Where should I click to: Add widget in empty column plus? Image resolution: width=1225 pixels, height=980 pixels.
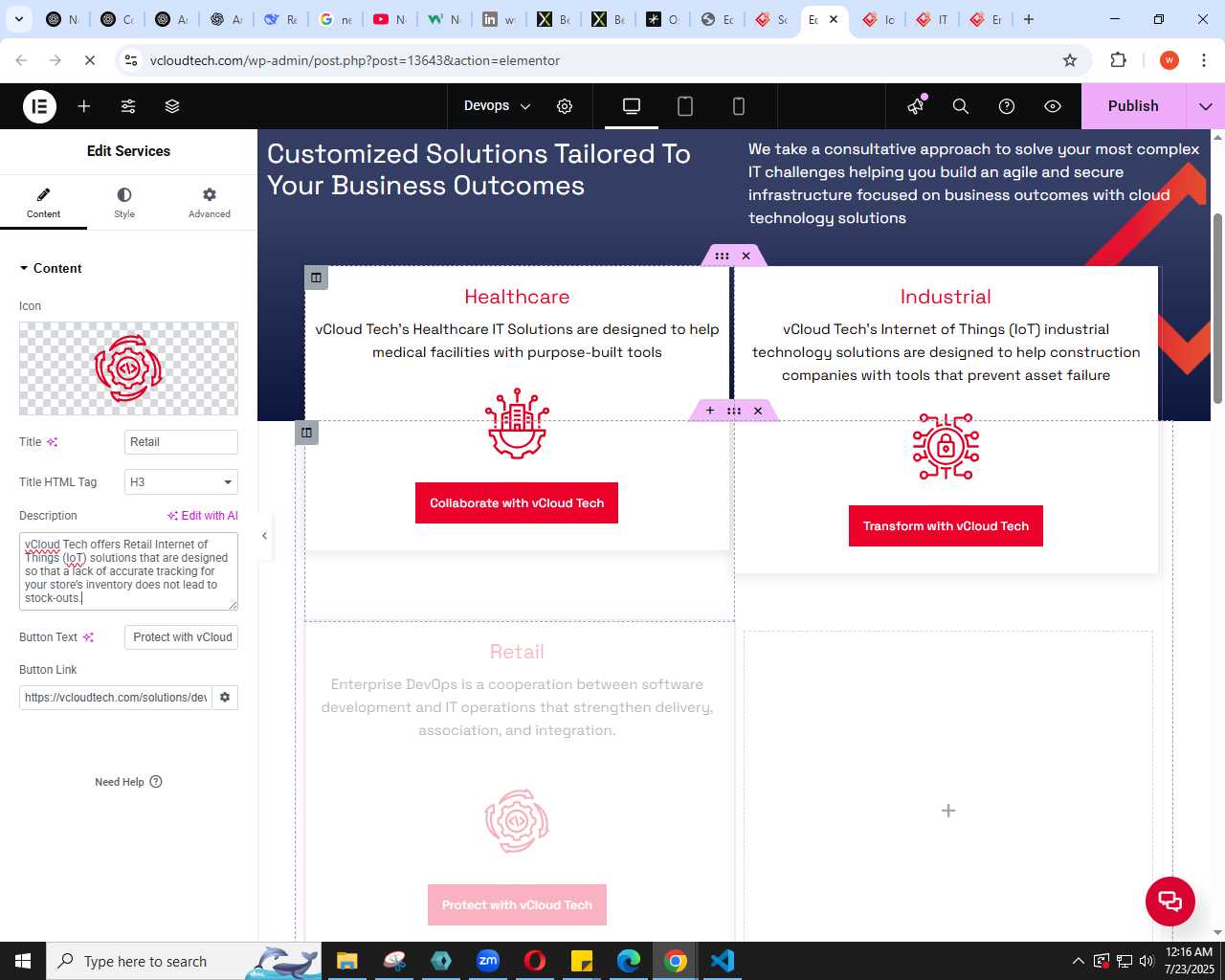point(948,811)
